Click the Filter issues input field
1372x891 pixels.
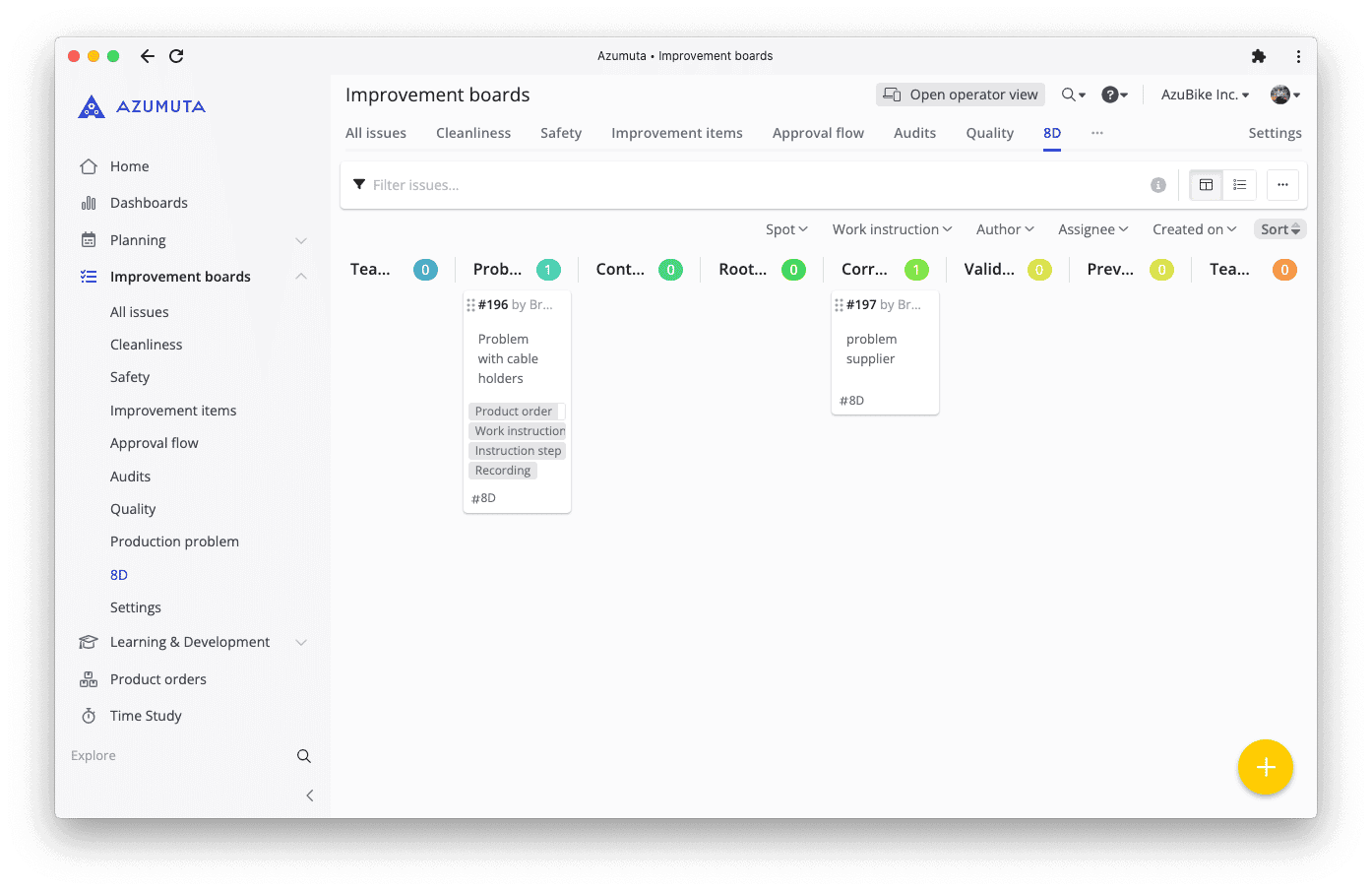748,185
